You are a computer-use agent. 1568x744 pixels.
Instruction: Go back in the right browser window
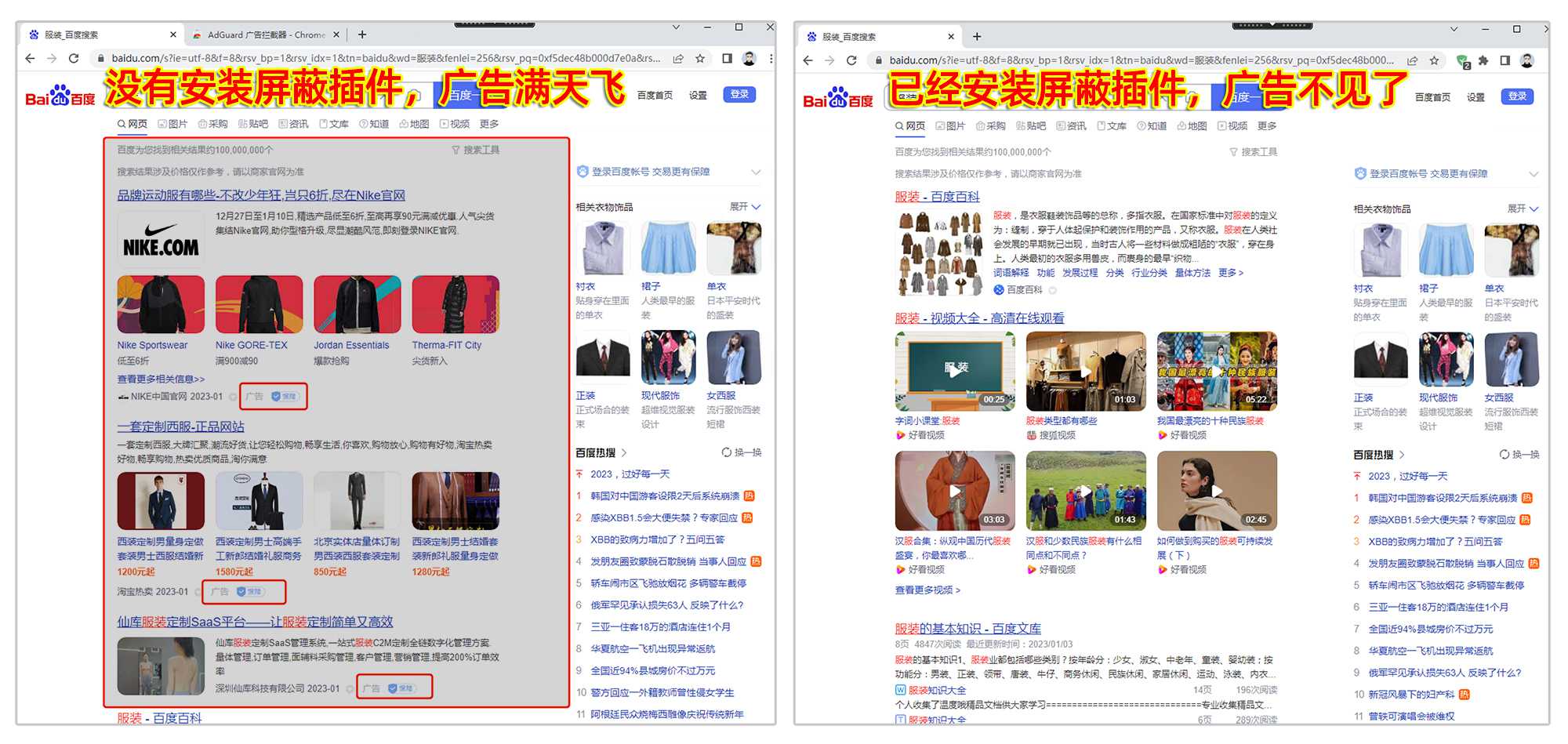[x=808, y=60]
